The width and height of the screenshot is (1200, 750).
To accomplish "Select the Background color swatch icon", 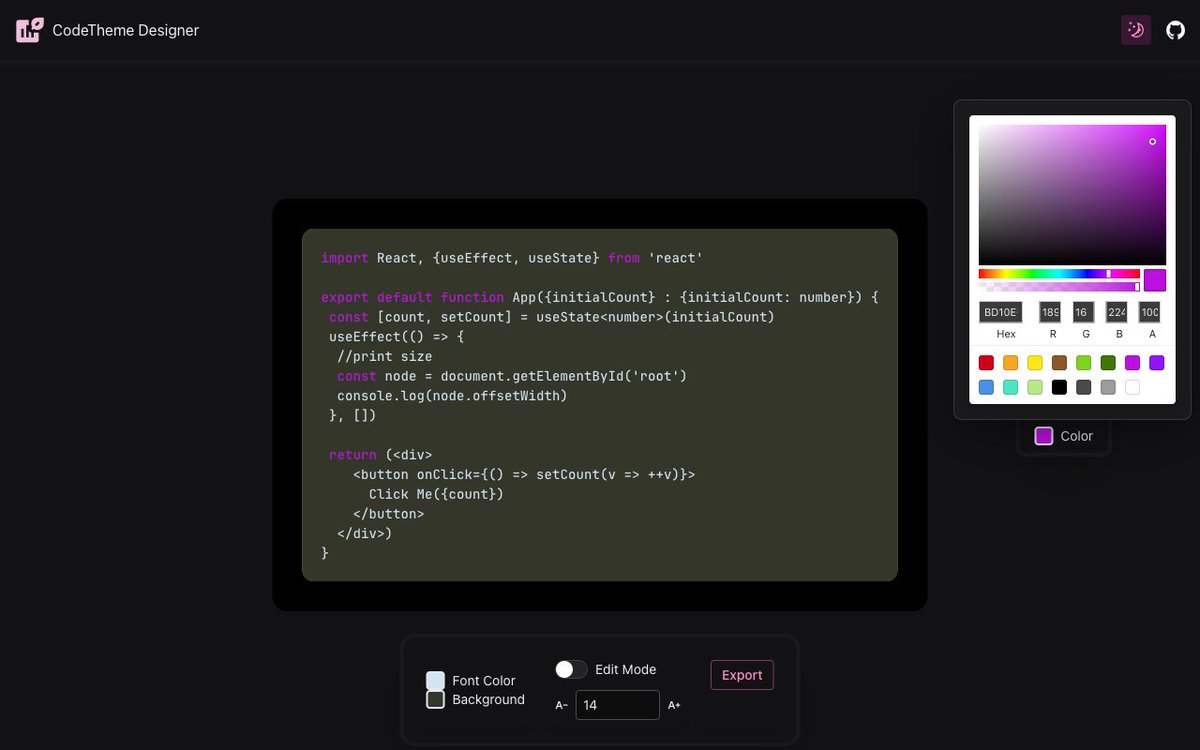I will pyautogui.click(x=435, y=700).
